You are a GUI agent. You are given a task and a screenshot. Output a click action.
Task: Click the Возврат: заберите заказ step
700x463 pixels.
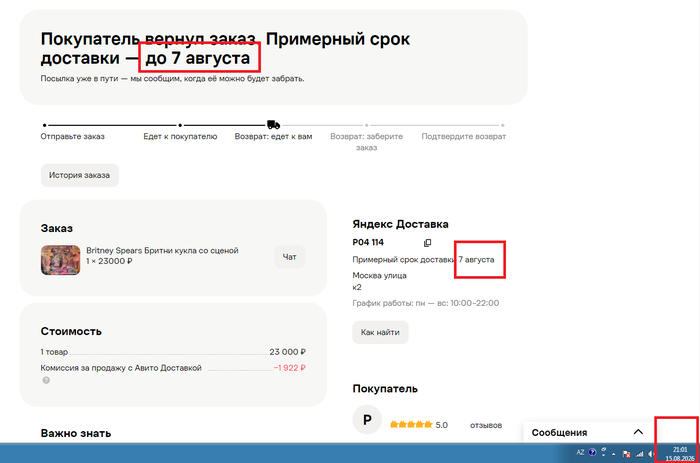click(x=367, y=142)
